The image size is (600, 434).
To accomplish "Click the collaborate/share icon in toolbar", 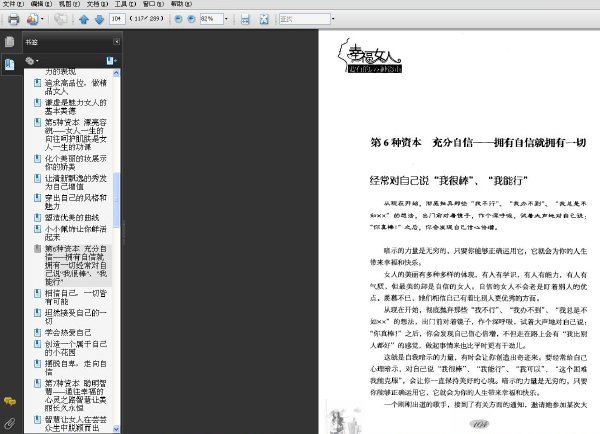I will (x=33, y=19).
